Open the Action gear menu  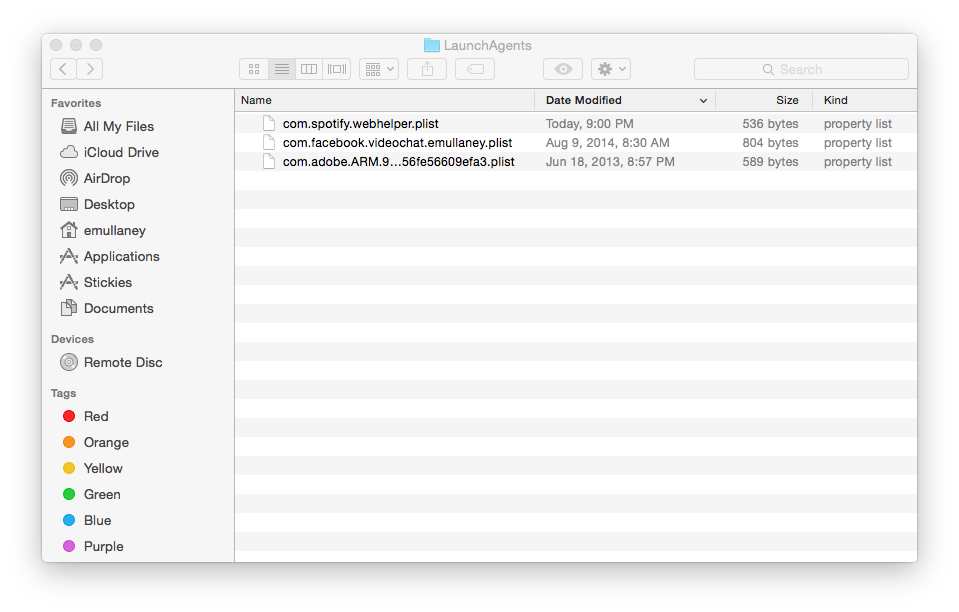tap(611, 69)
